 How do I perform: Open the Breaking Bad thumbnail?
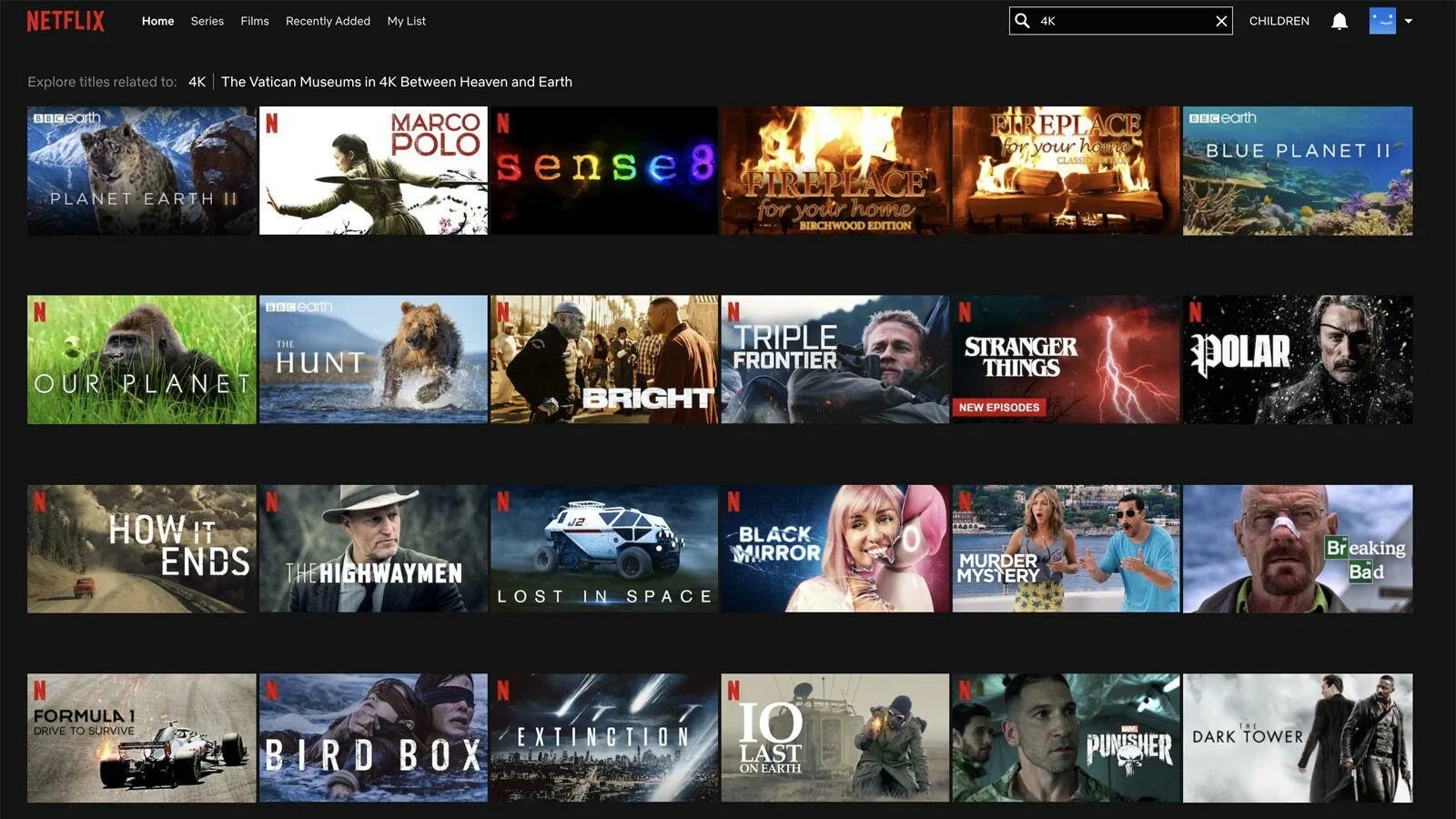(x=1298, y=549)
